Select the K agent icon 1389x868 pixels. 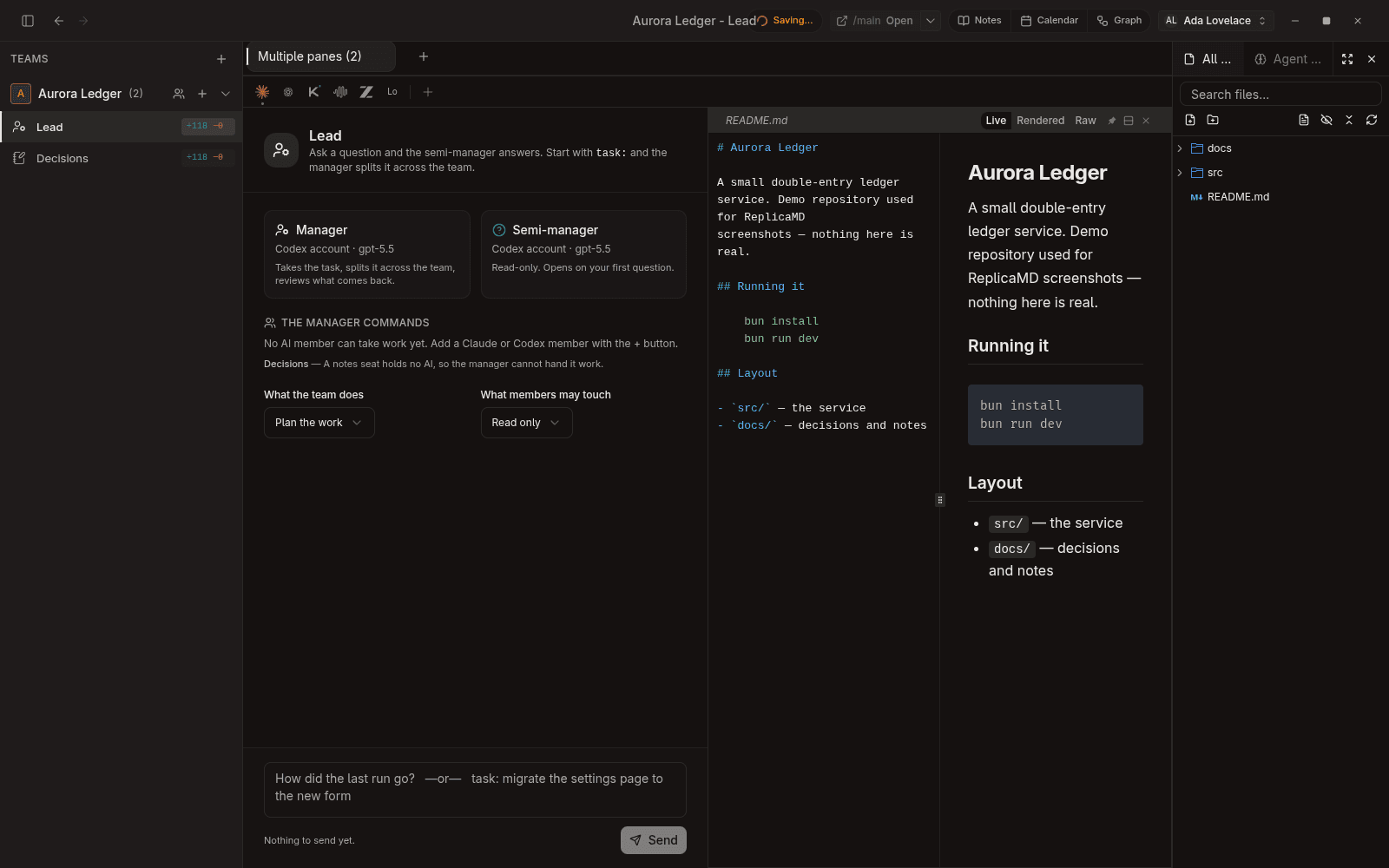[314, 92]
